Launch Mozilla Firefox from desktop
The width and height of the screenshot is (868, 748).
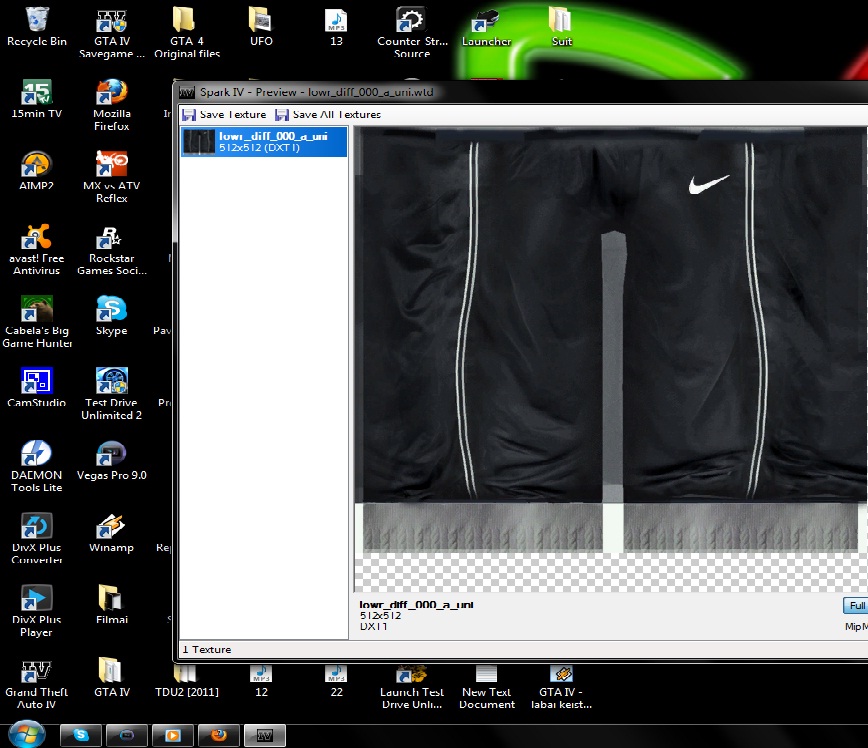point(112,105)
